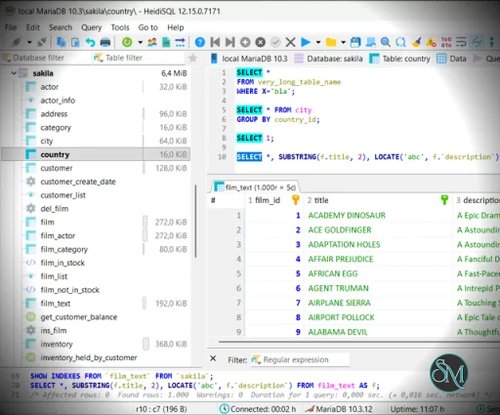Click the print icon
This screenshot has width=500, height=415.
(105, 42)
